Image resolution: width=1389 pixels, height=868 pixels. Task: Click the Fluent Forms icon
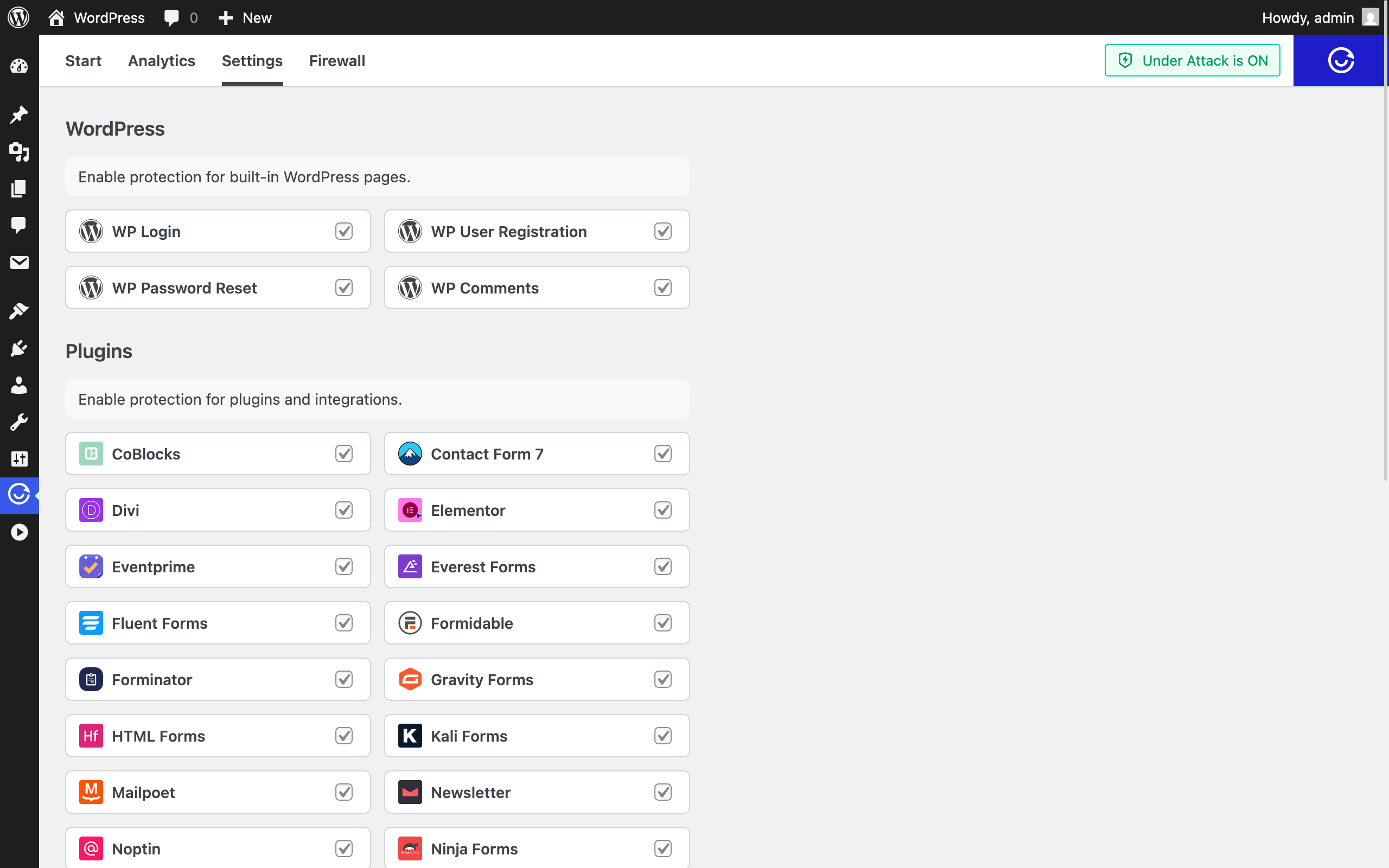pos(91,623)
